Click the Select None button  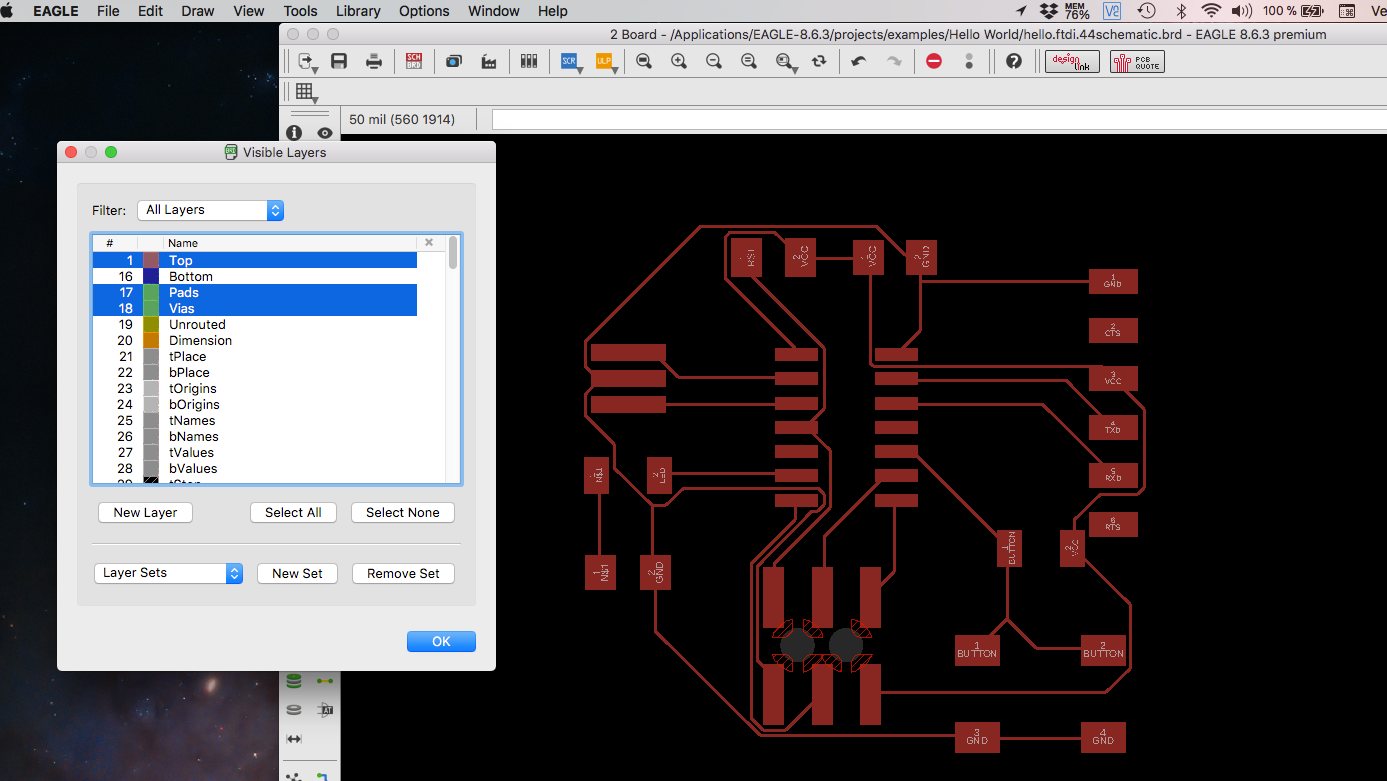pos(403,512)
